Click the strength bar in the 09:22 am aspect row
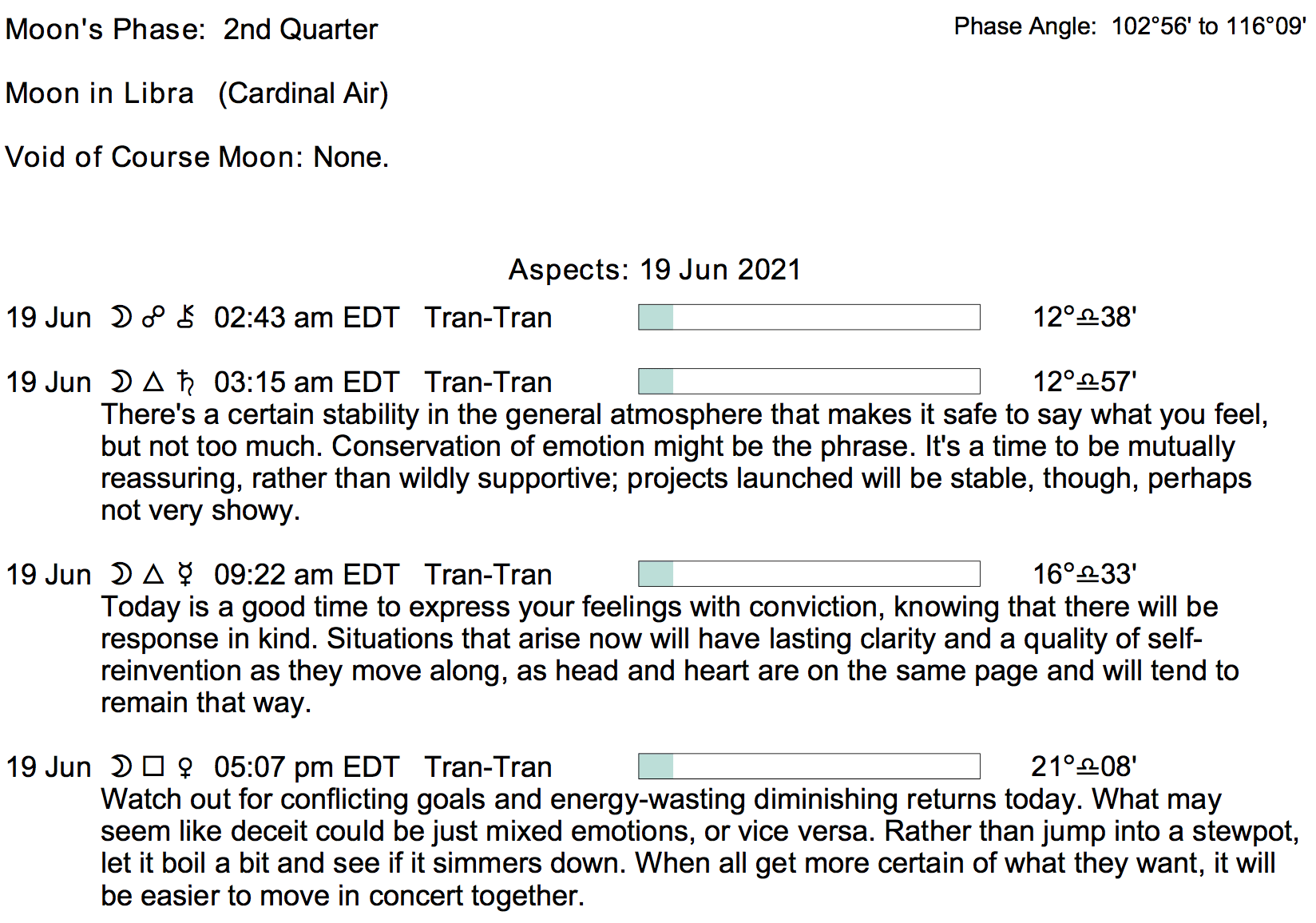The height and width of the screenshot is (923, 1316). pyautogui.click(x=809, y=574)
